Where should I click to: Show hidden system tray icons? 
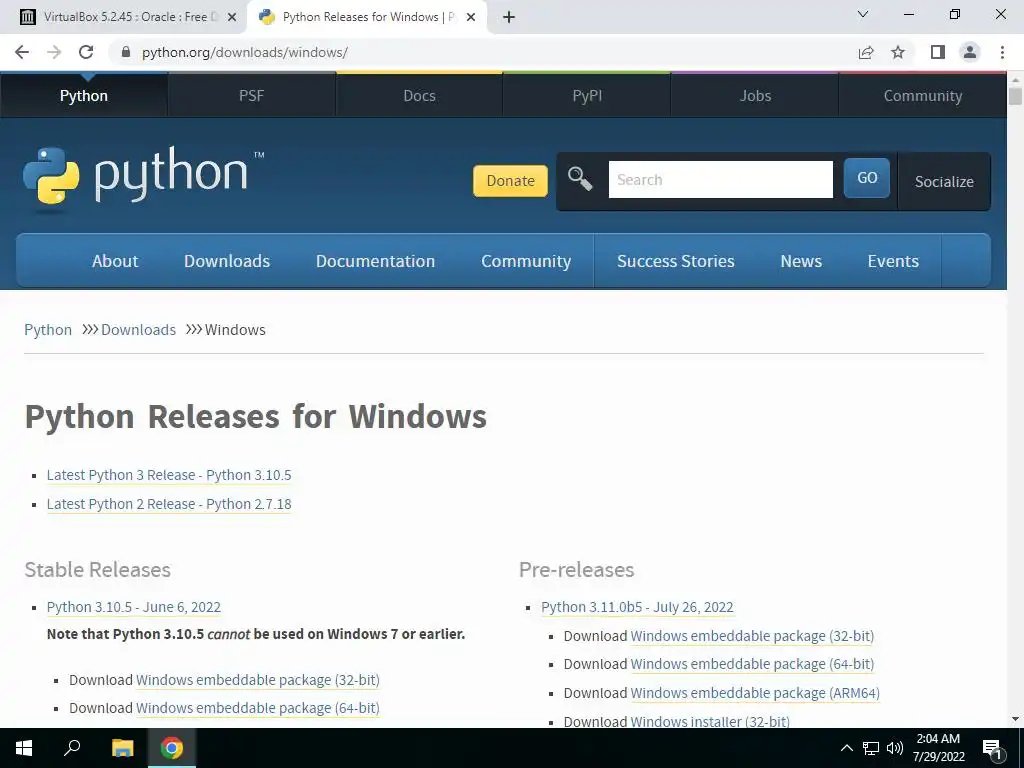click(846, 748)
